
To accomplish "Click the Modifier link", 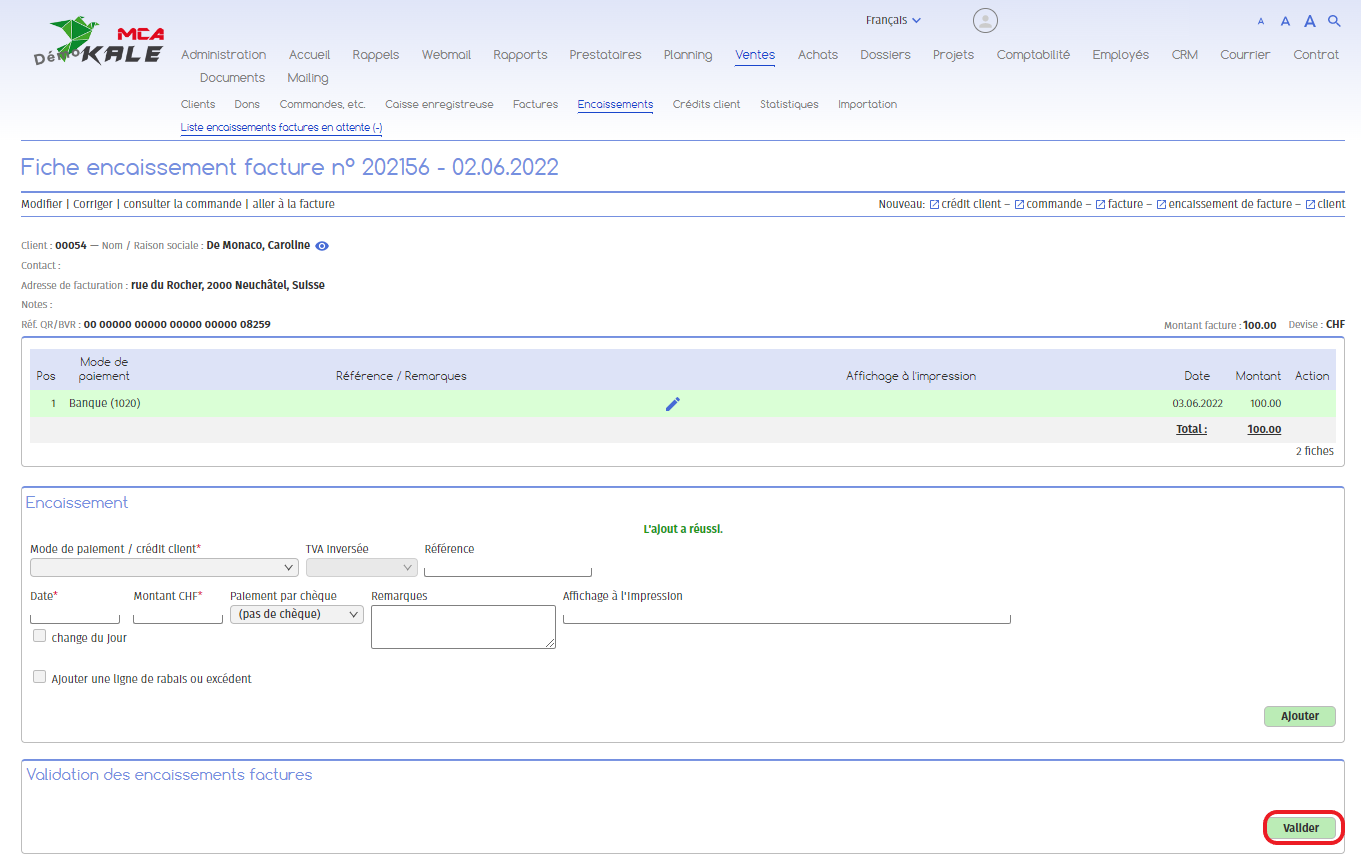I will pyautogui.click(x=41, y=204).
